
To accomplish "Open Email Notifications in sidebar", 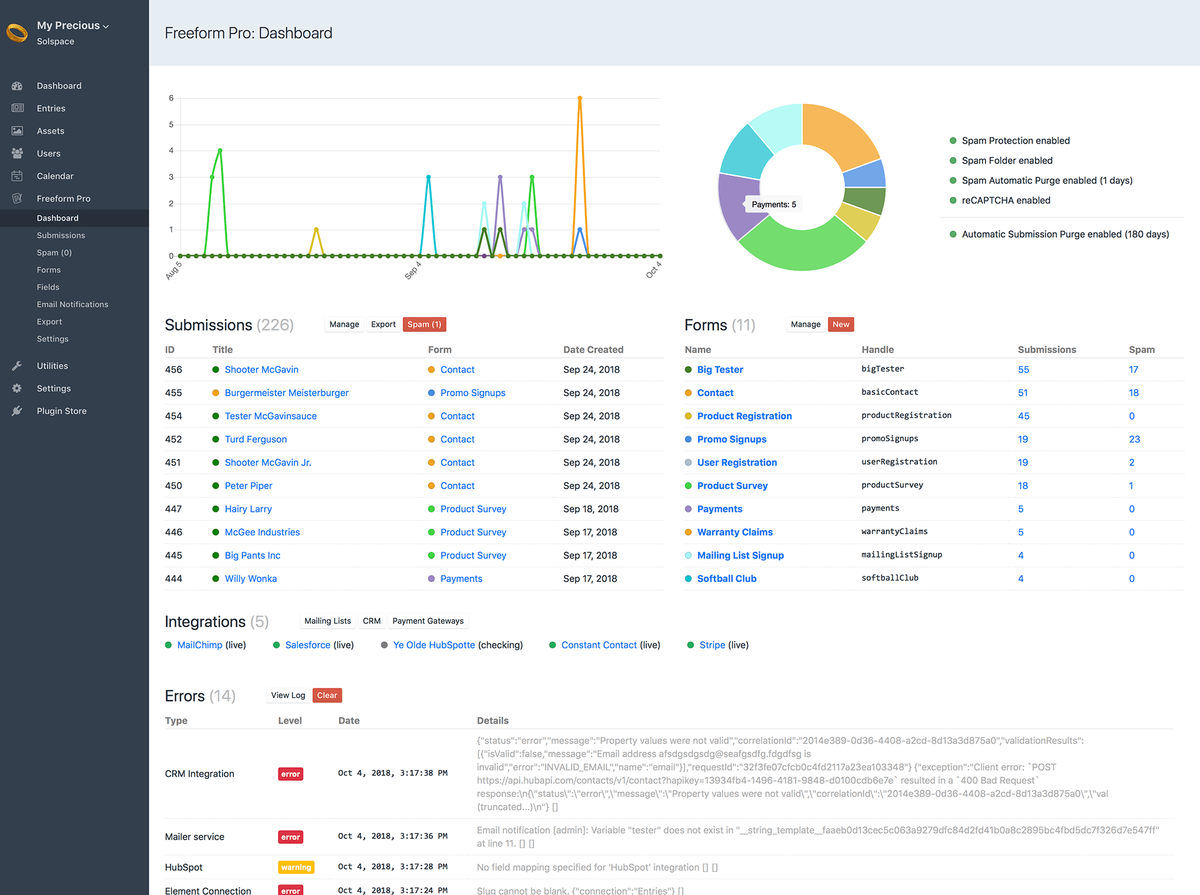I will [72, 304].
